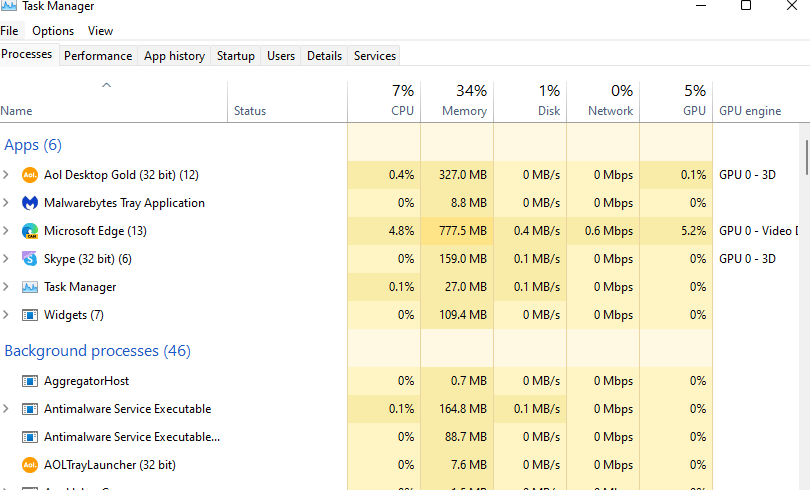Sort processes by the CPU column header
The image size is (810, 490).
[384, 101]
